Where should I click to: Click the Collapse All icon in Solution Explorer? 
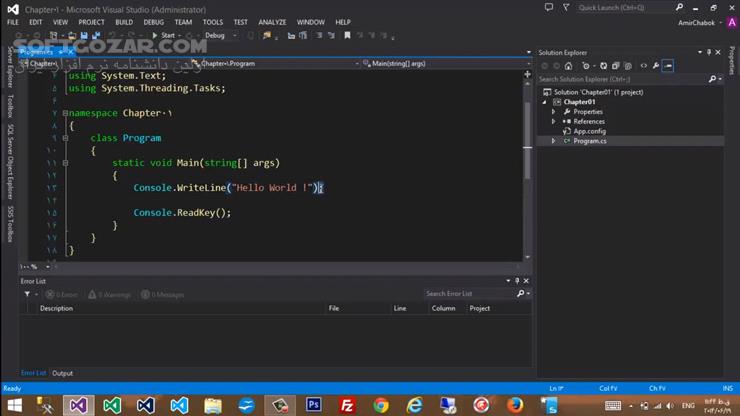(x=615, y=66)
